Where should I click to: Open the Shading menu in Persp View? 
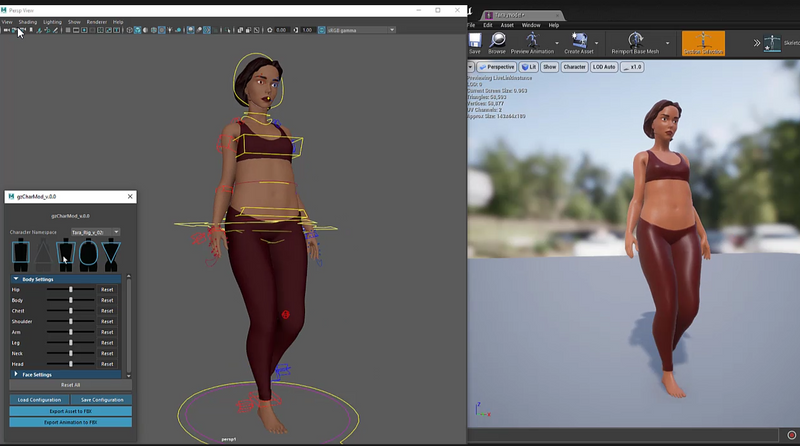[27, 21]
